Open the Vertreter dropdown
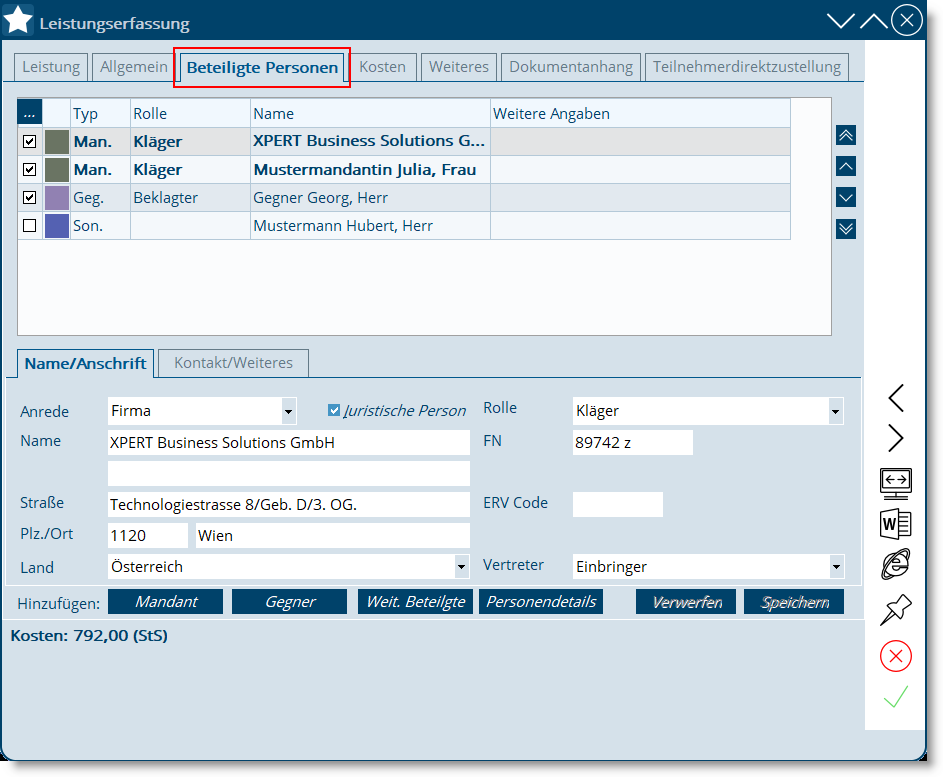943x777 pixels. coord(836,567)
